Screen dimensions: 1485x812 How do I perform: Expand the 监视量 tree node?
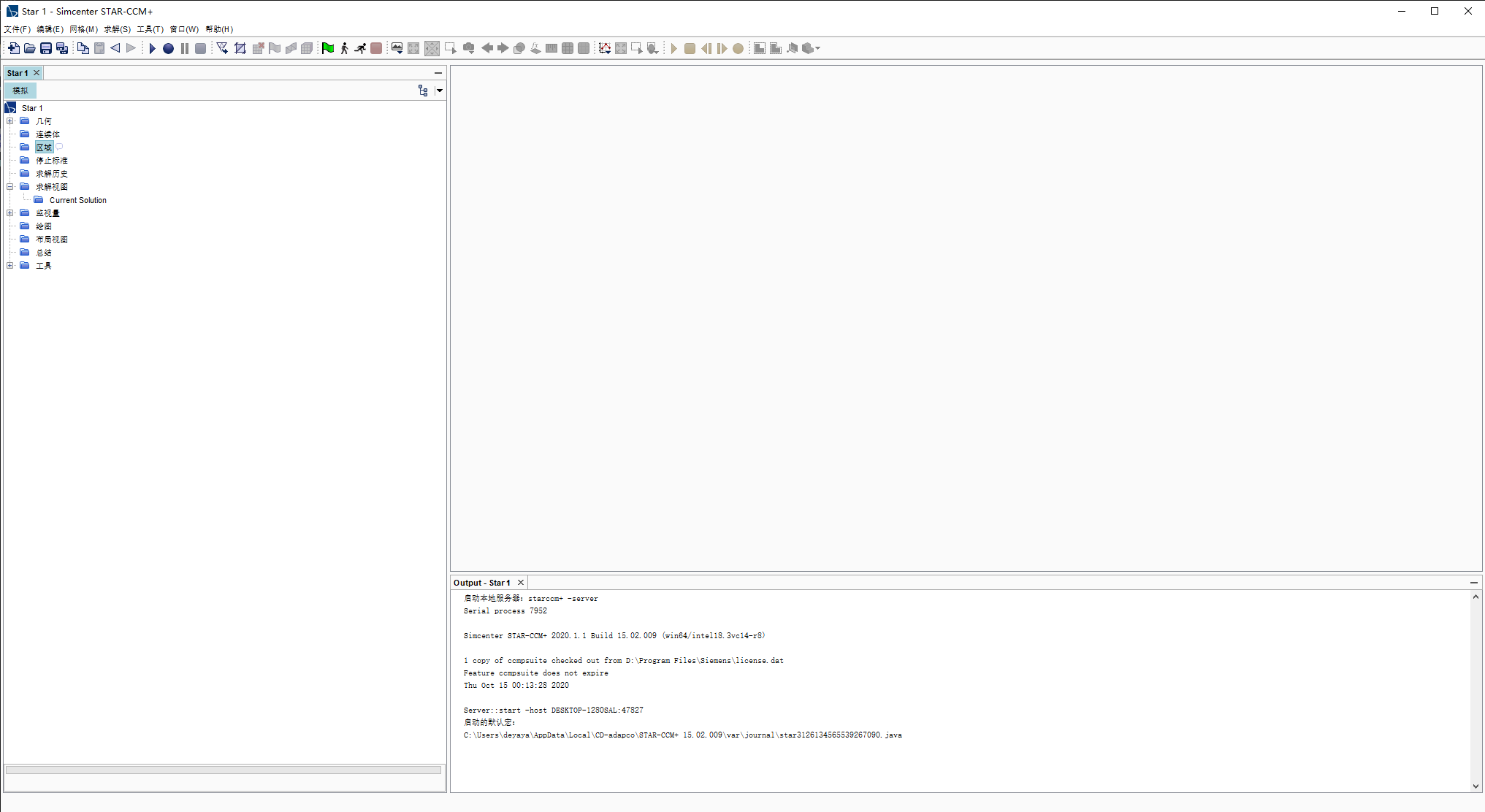coord(10,213)
